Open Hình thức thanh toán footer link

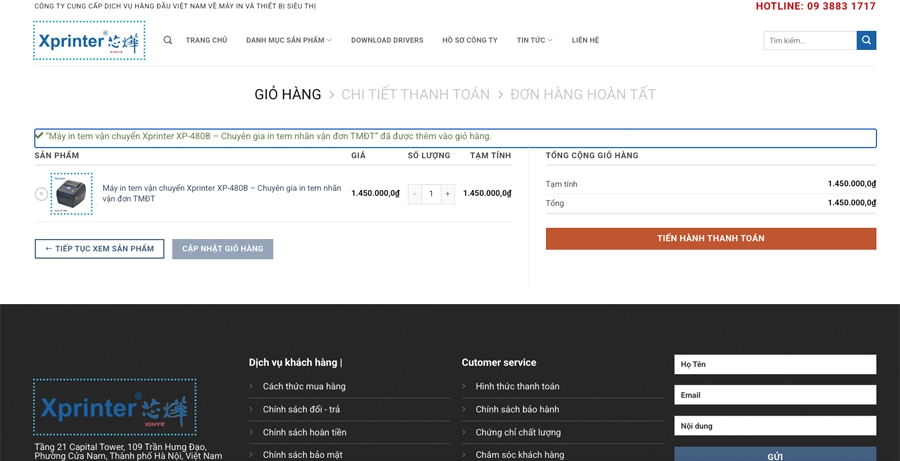[517, 387]
